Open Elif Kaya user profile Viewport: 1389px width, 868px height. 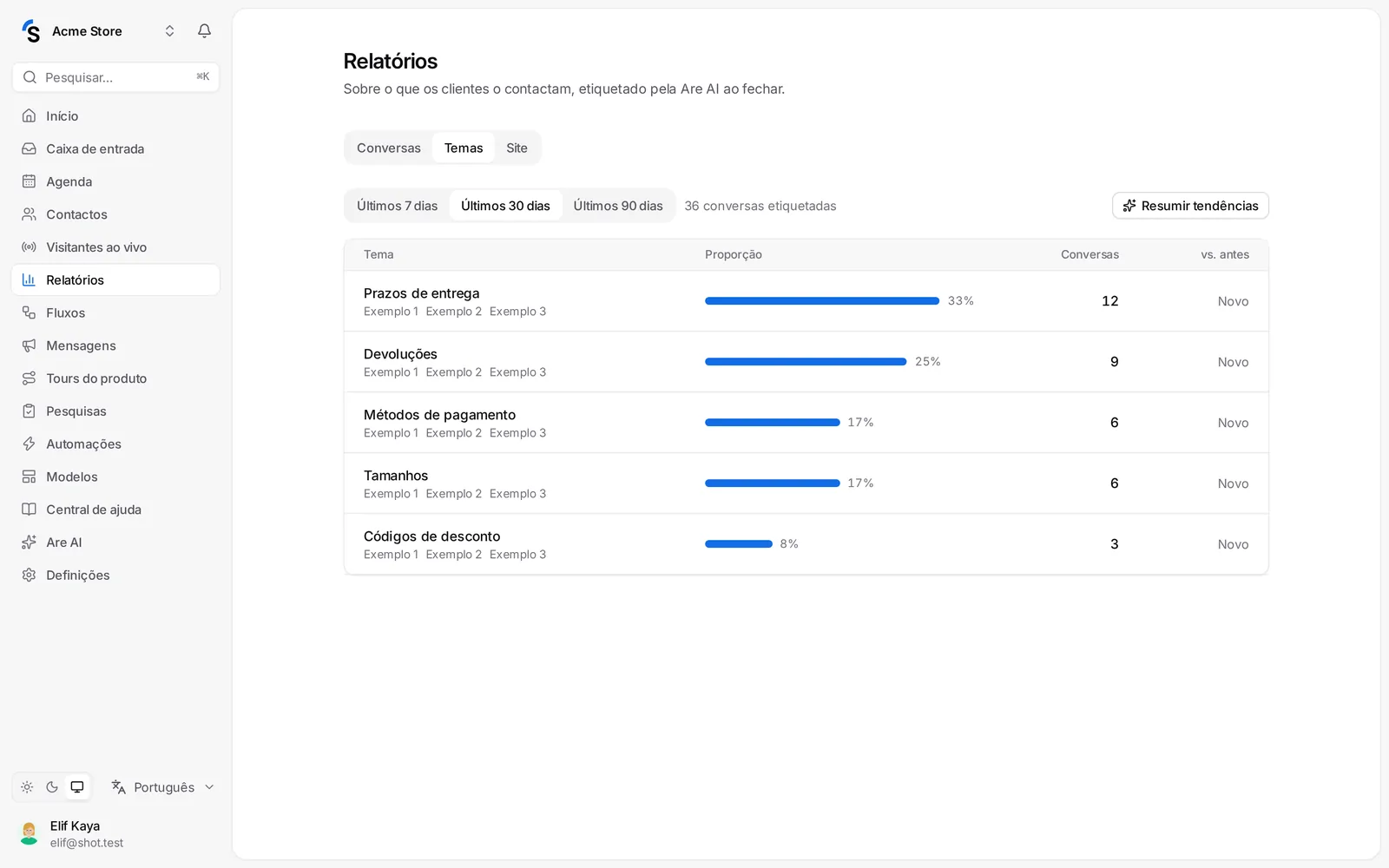[115, 834]
